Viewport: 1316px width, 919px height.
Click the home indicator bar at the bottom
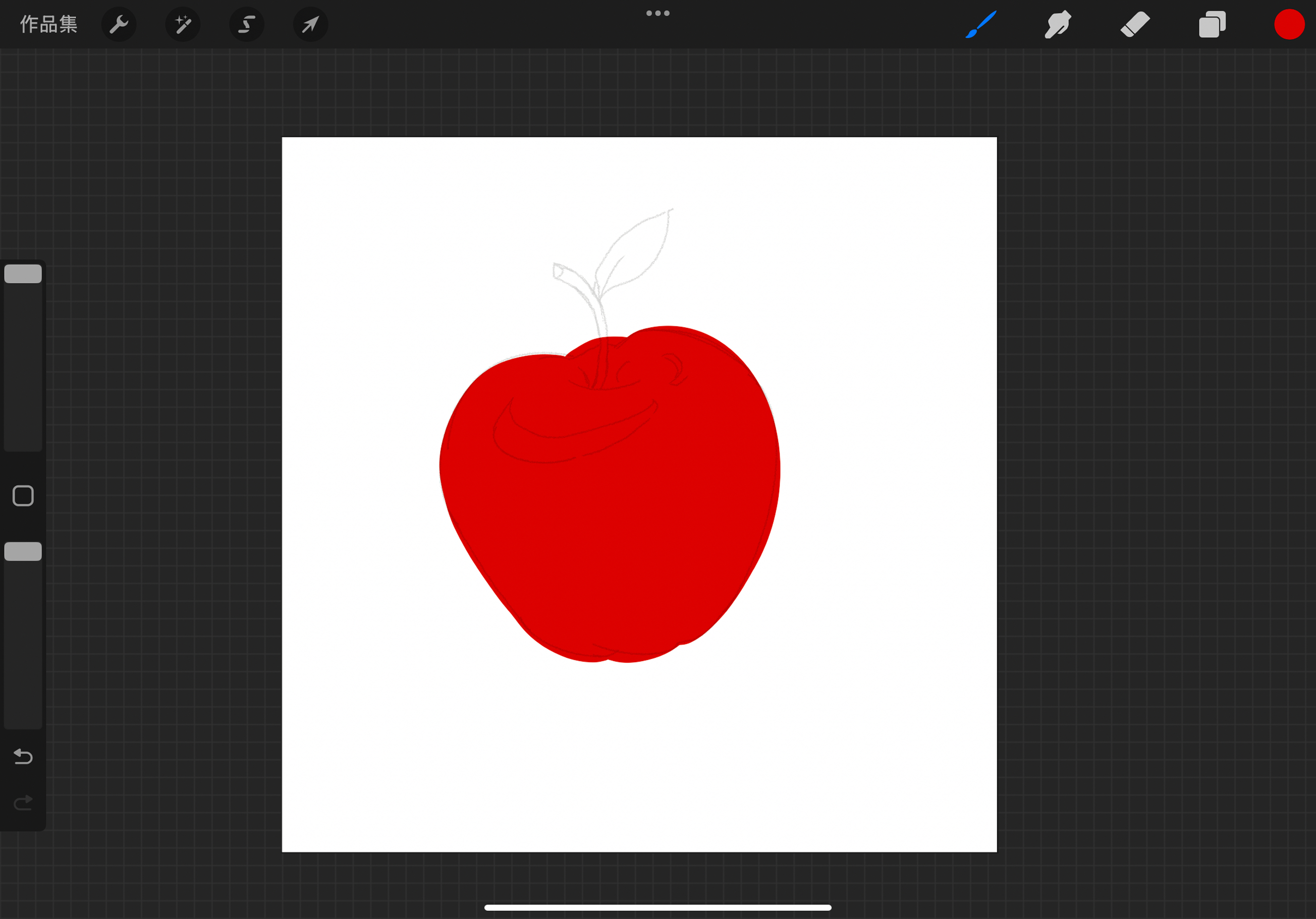point(657,907)
